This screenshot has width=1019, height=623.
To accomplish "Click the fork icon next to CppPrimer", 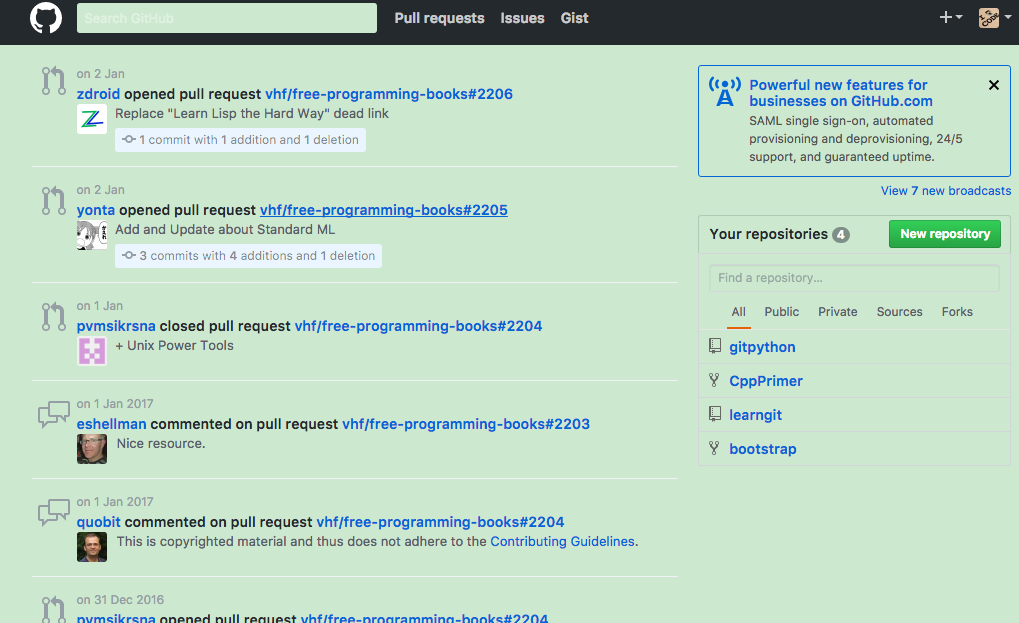I will tap(714, 380).
